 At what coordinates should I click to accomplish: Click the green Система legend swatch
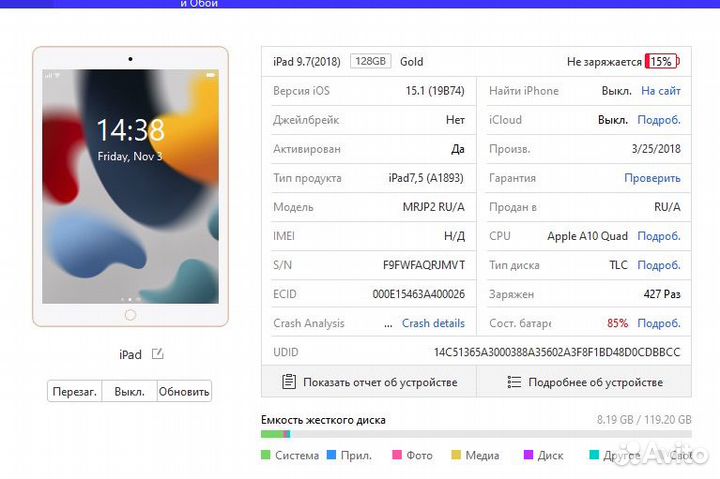pos(265,455)
